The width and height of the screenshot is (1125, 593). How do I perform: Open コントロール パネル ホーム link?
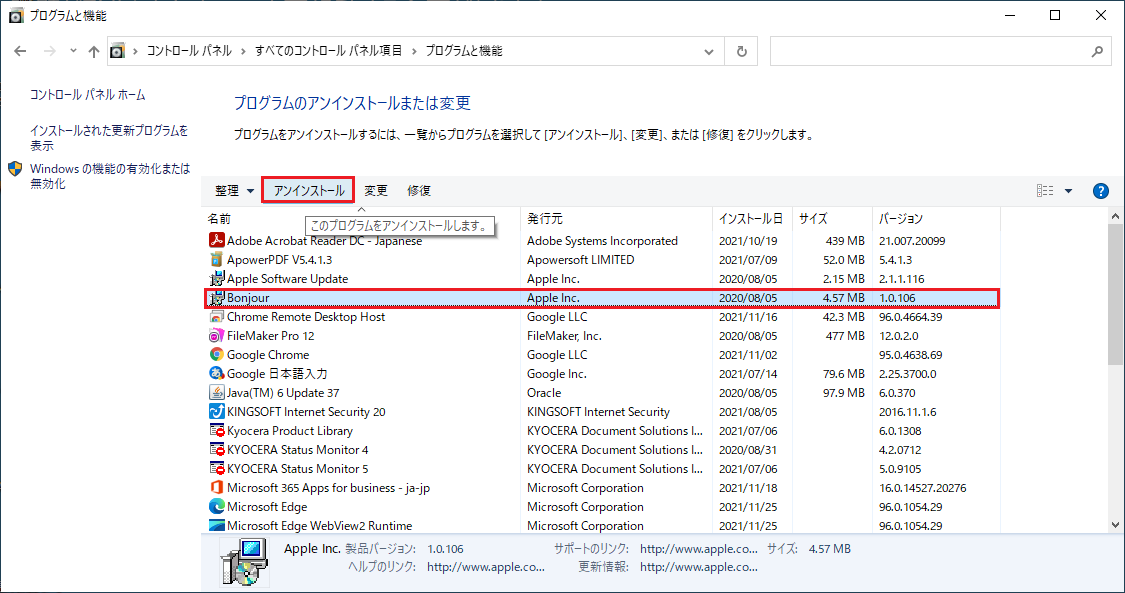click(x=88, y=95)
